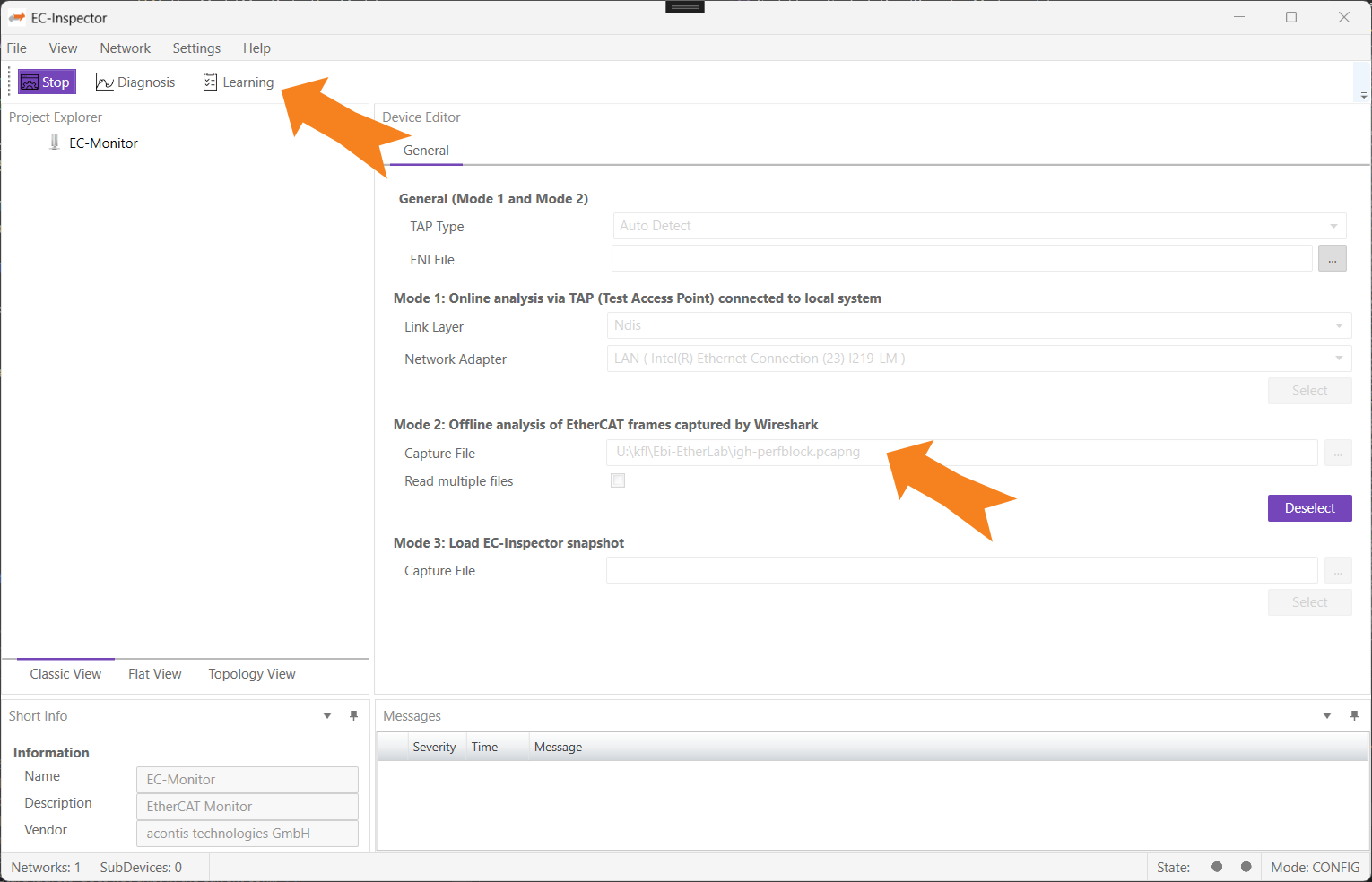This screenshot has height=882, width=1372.
Task: Switch to Topology View
Action: click(x=251, y=673)
